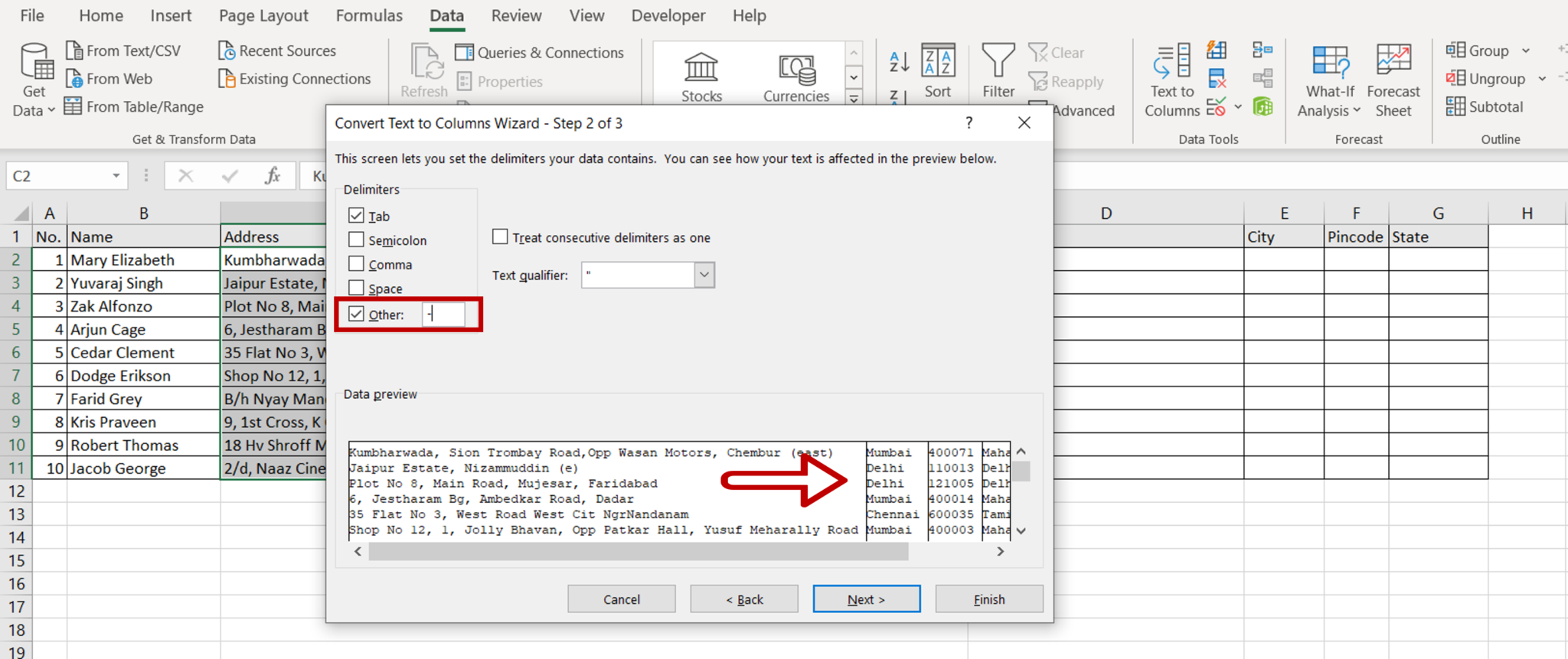Screen dimensions: 1568x659
Task: Enable the Comma delimiter
Action: pyautogui.click(x=356, y=264)
